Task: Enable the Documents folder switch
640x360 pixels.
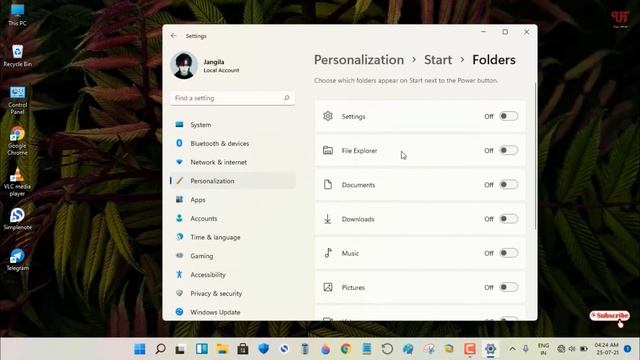Action: click(509, 185)
